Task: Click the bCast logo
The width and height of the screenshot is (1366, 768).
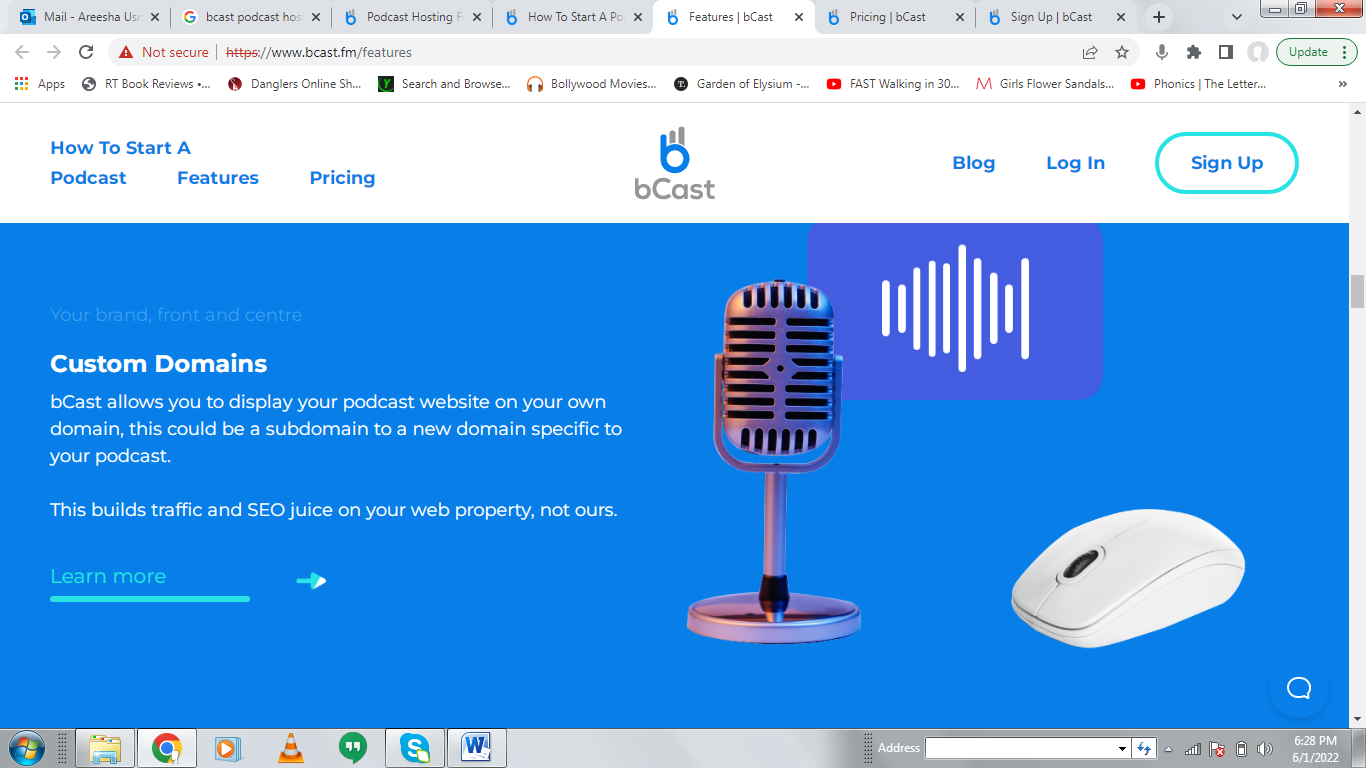Action: (x=675, y=163)
